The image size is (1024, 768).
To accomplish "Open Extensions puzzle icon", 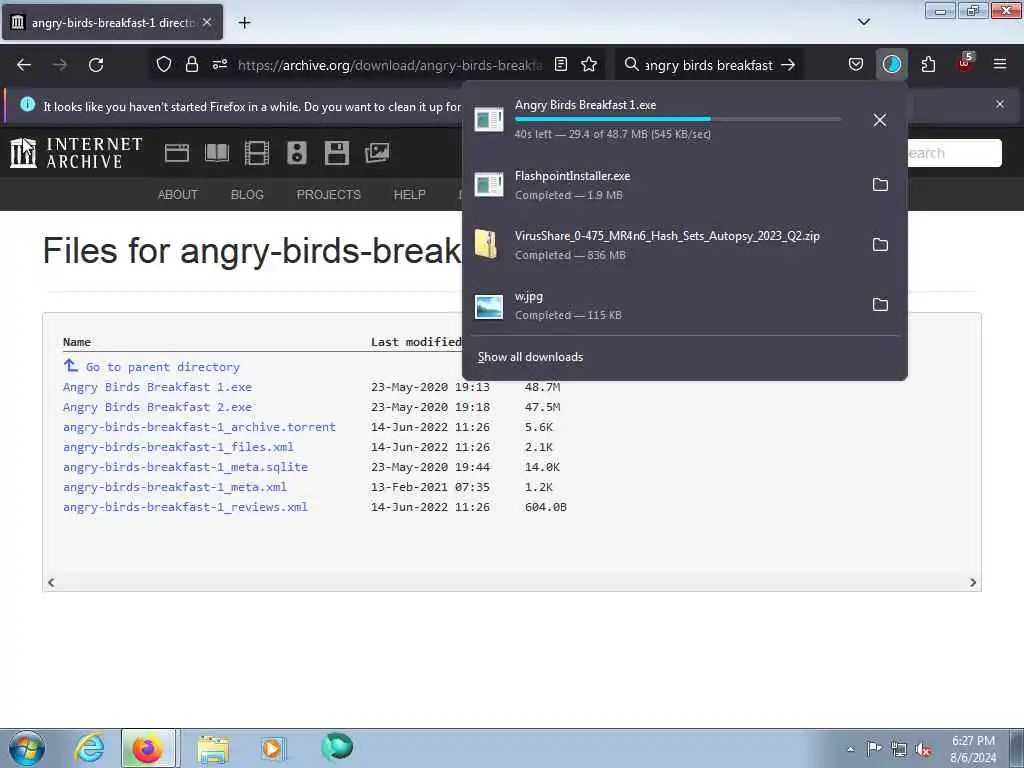I will (928, 65).
